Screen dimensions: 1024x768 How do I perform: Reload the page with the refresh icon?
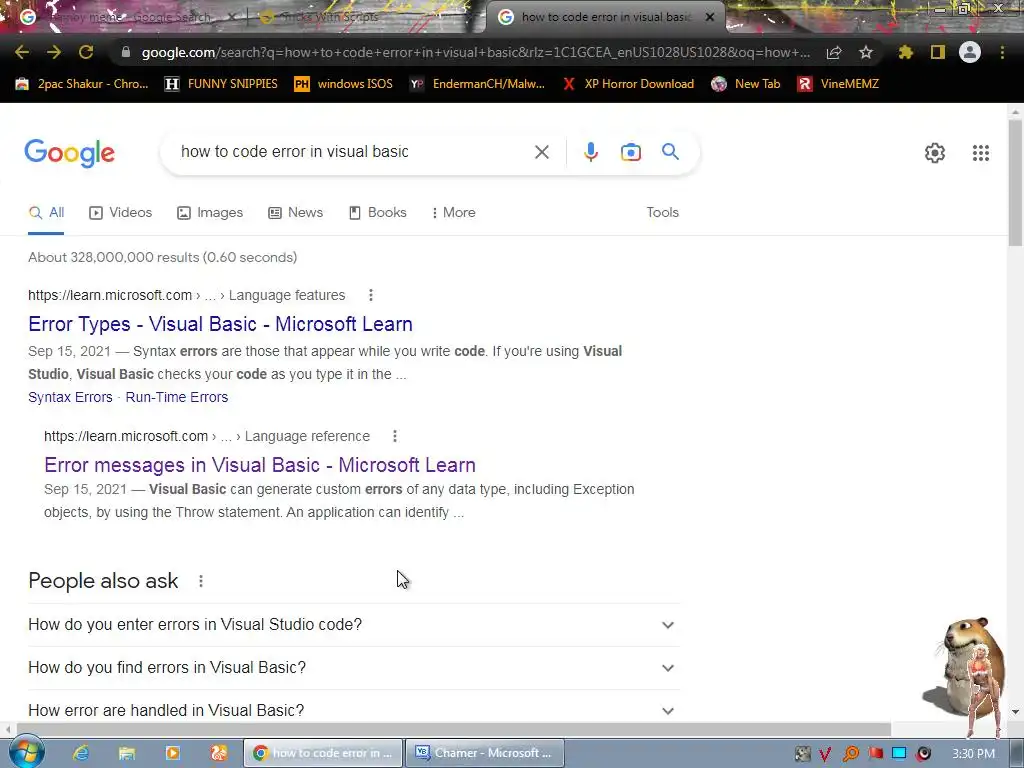click(86, 52)
